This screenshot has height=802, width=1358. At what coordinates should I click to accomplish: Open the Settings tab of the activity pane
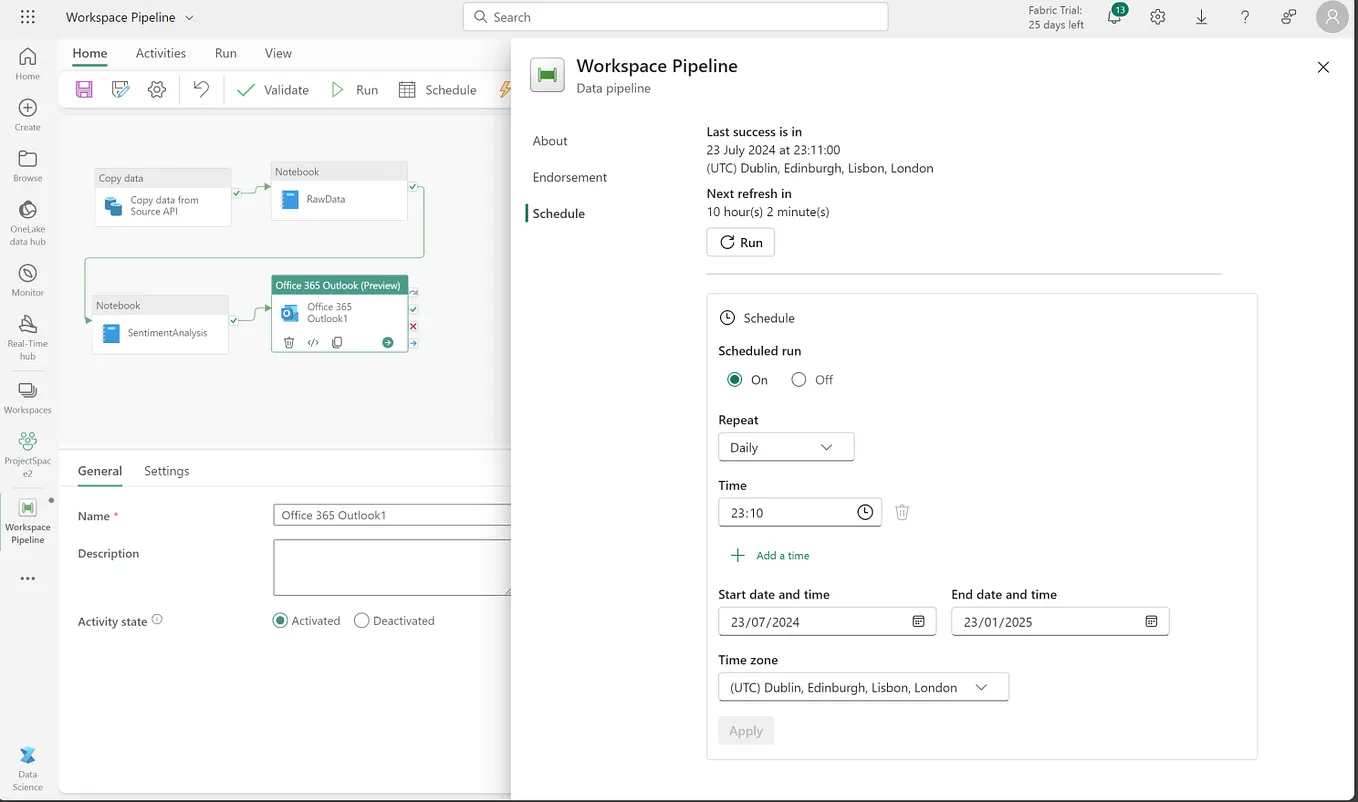pos(166,471)
